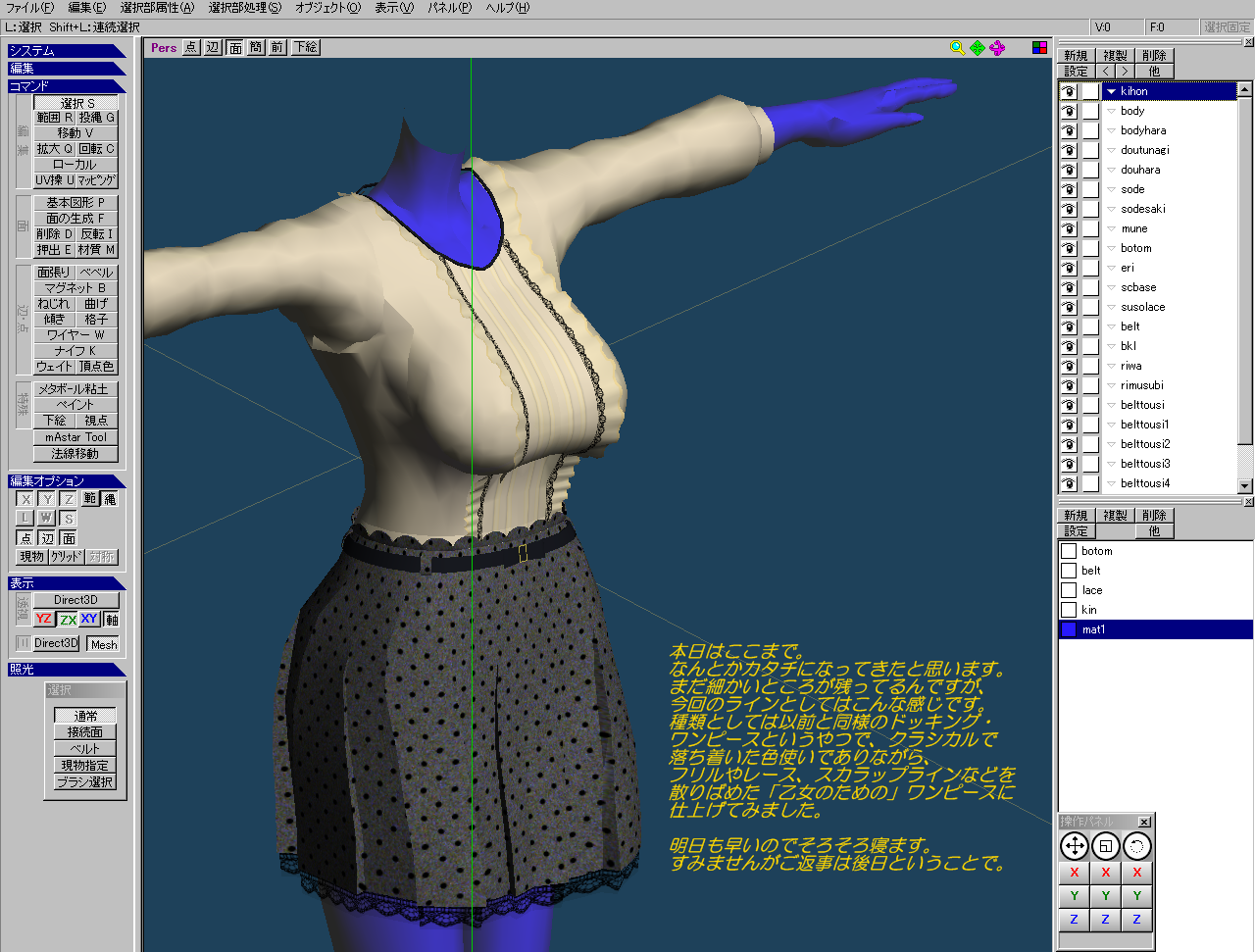Select the move icon in 操作パネル
1255x952 pixels.
[x=1075, y=846]
